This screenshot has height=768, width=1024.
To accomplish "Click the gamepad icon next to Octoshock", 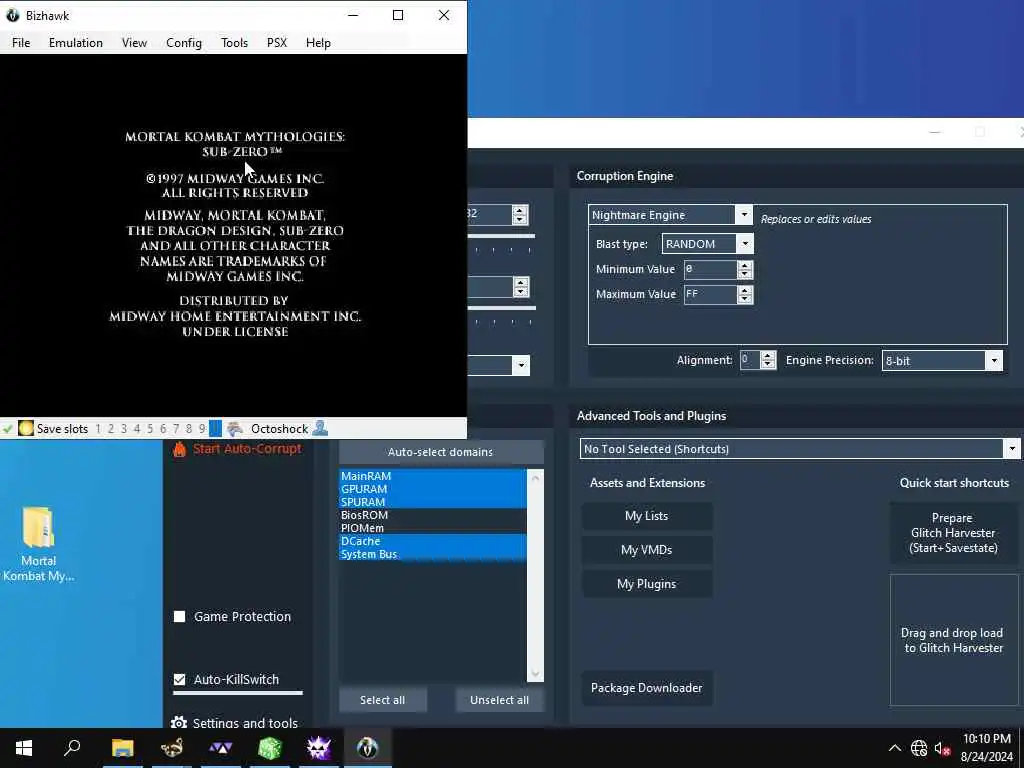I will [235, 428].
